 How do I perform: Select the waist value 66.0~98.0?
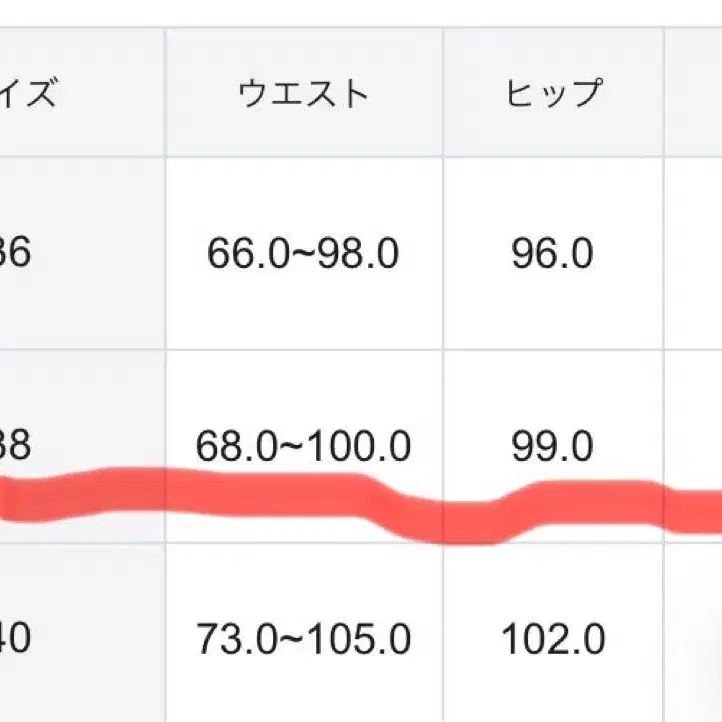(303, 254)
